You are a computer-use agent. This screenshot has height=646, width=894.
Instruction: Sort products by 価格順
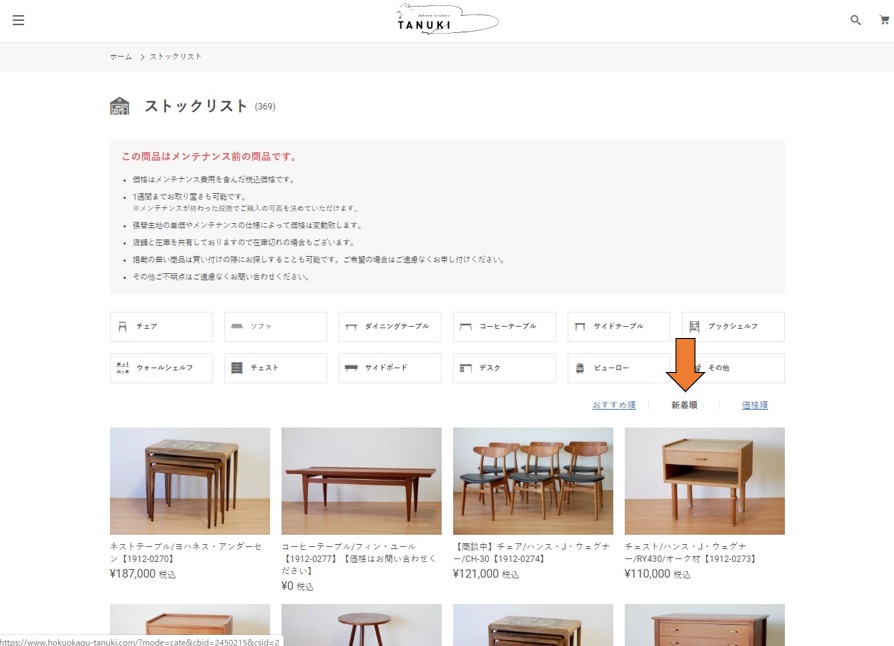(755, 405)
